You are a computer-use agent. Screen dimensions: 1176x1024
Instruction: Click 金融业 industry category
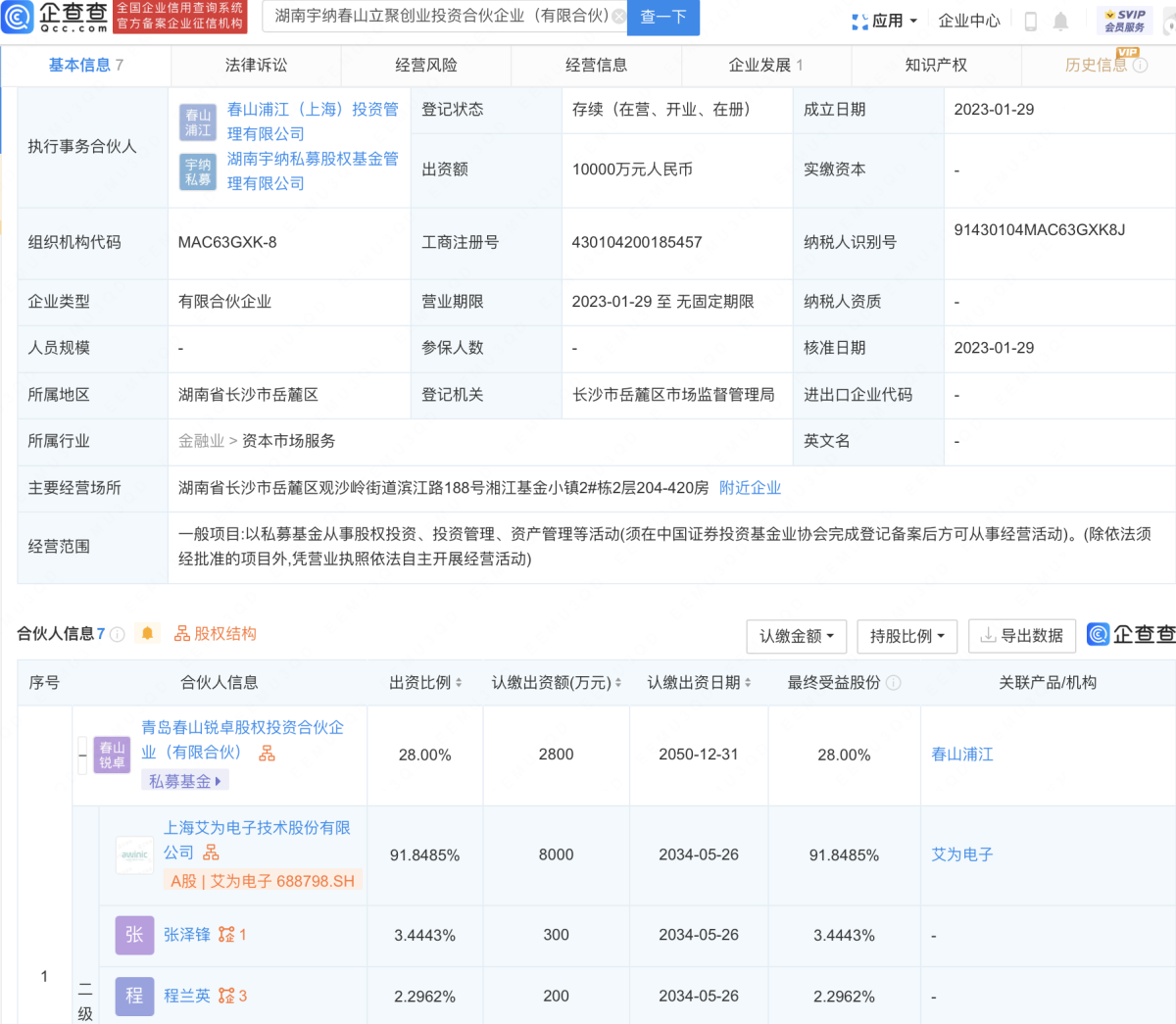[x=201, y=441]
